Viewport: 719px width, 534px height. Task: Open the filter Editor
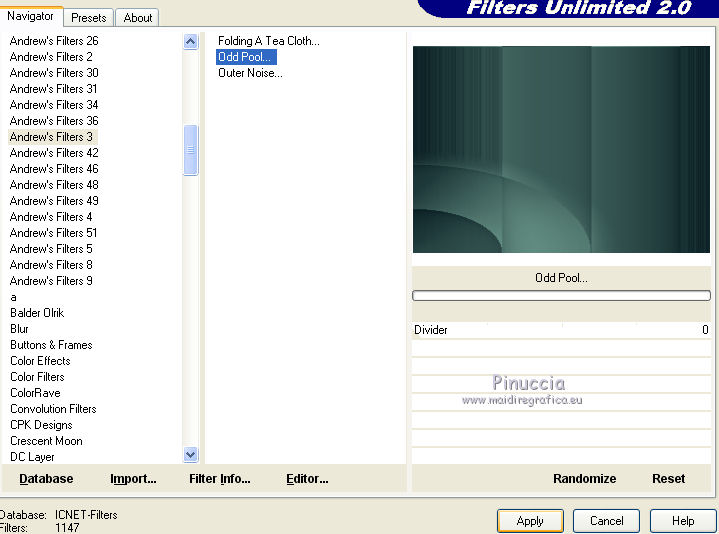[307, 479]
